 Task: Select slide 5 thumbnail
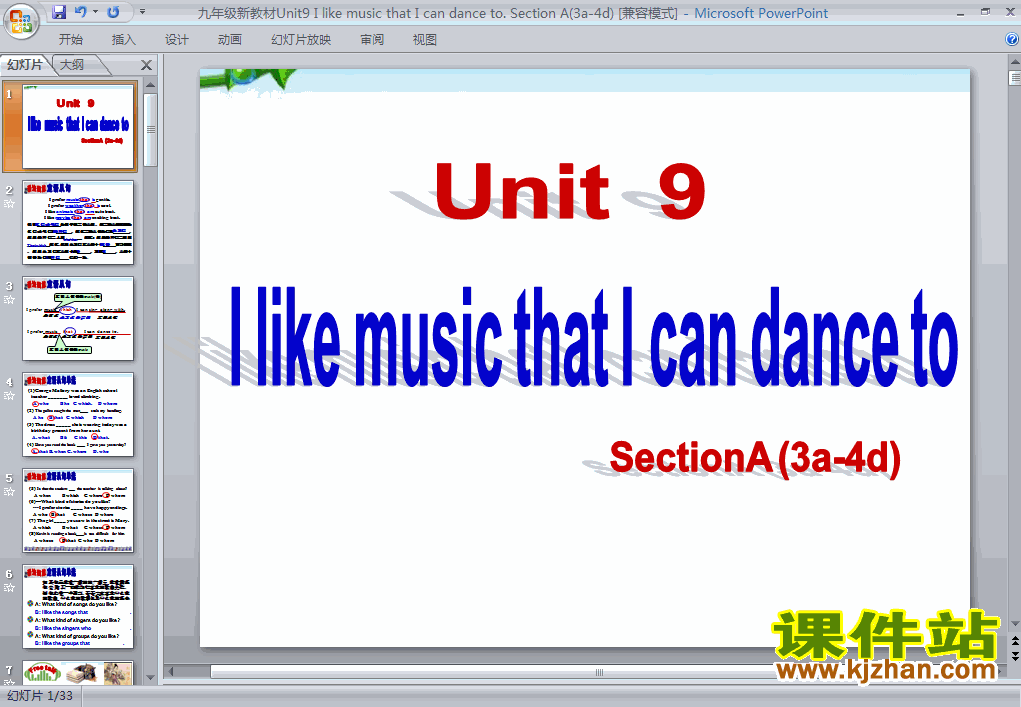78,510
